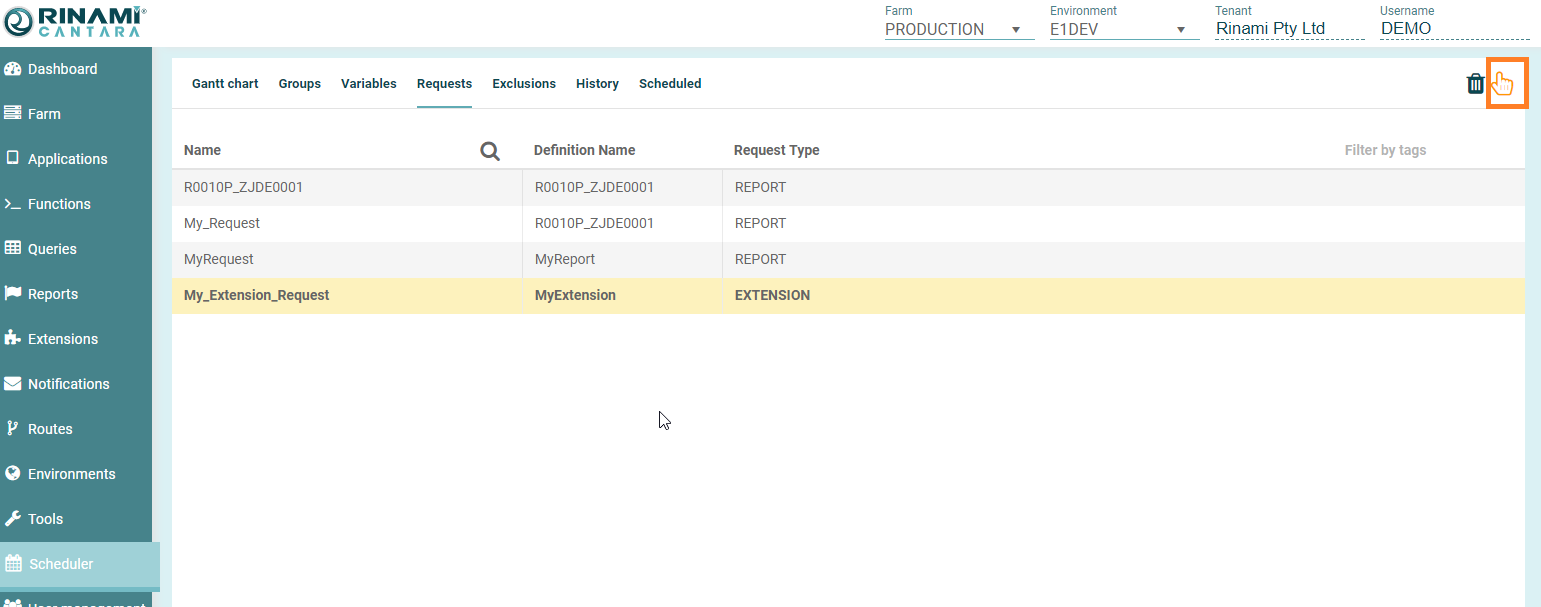The image size is (1541, 607).
Task: Click the Rinami Pty Ltd tenant link
Action: (x=1270, y=29)
